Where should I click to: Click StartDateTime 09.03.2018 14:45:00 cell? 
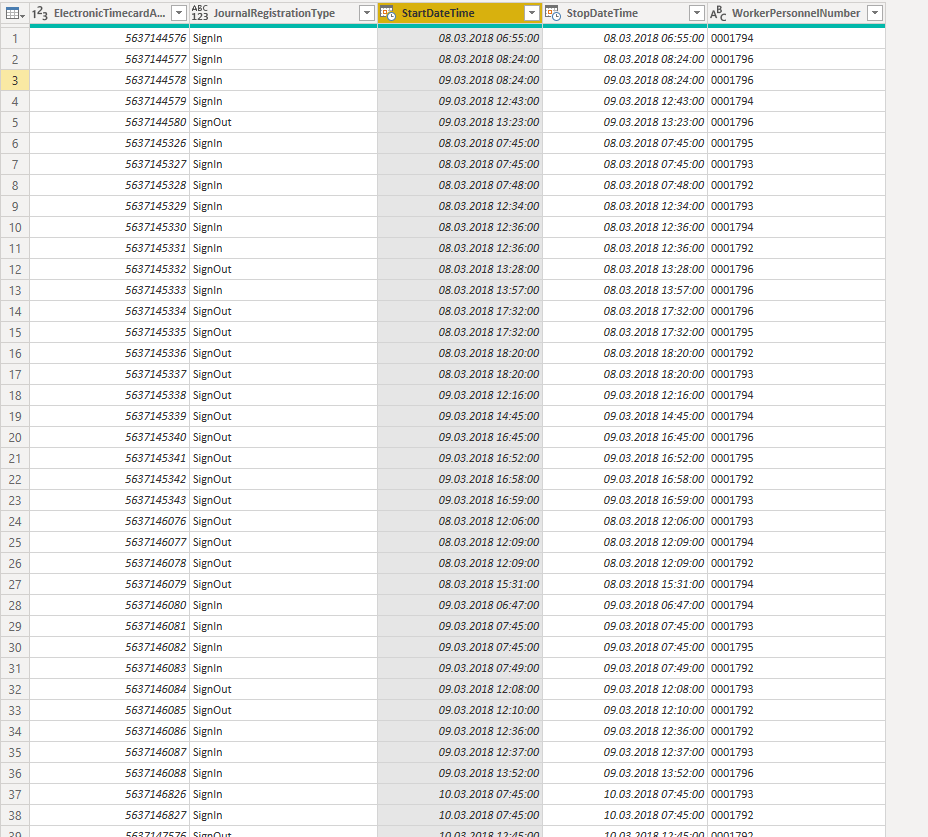pos(460,417)
